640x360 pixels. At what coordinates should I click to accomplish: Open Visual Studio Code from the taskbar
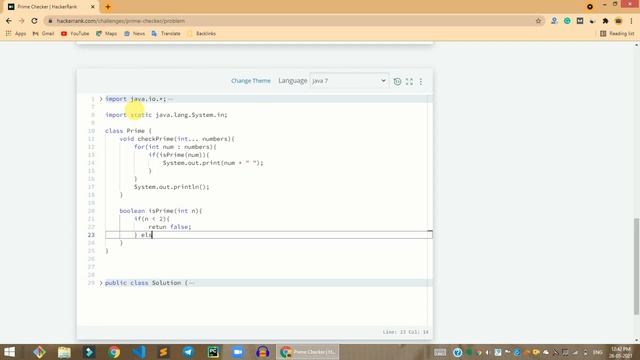click(x=139, y=352)
